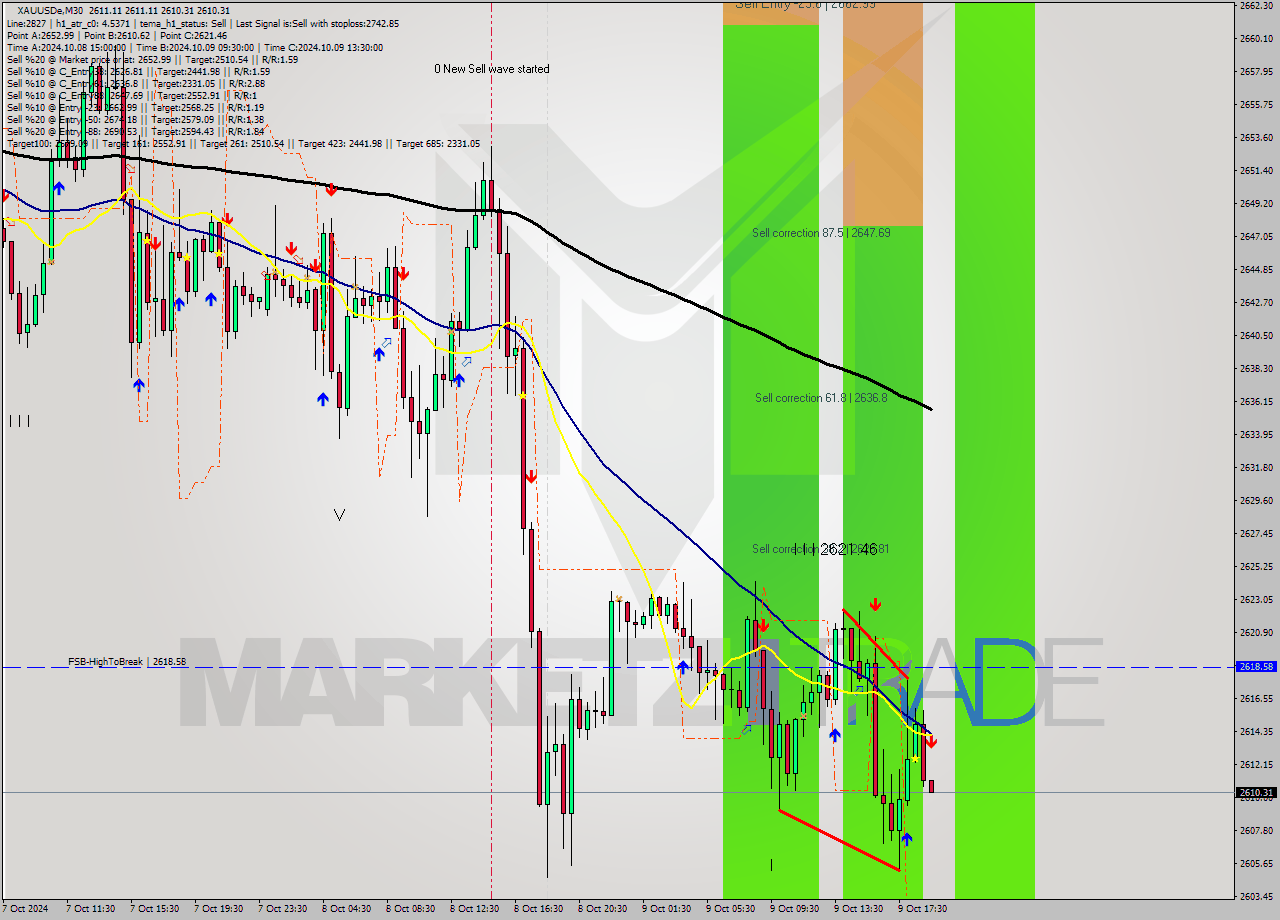Image resolution: width=1280 pixels, height=920 pixels.
Task: Click the 2605.65 price axis label
Action: 1256,863
